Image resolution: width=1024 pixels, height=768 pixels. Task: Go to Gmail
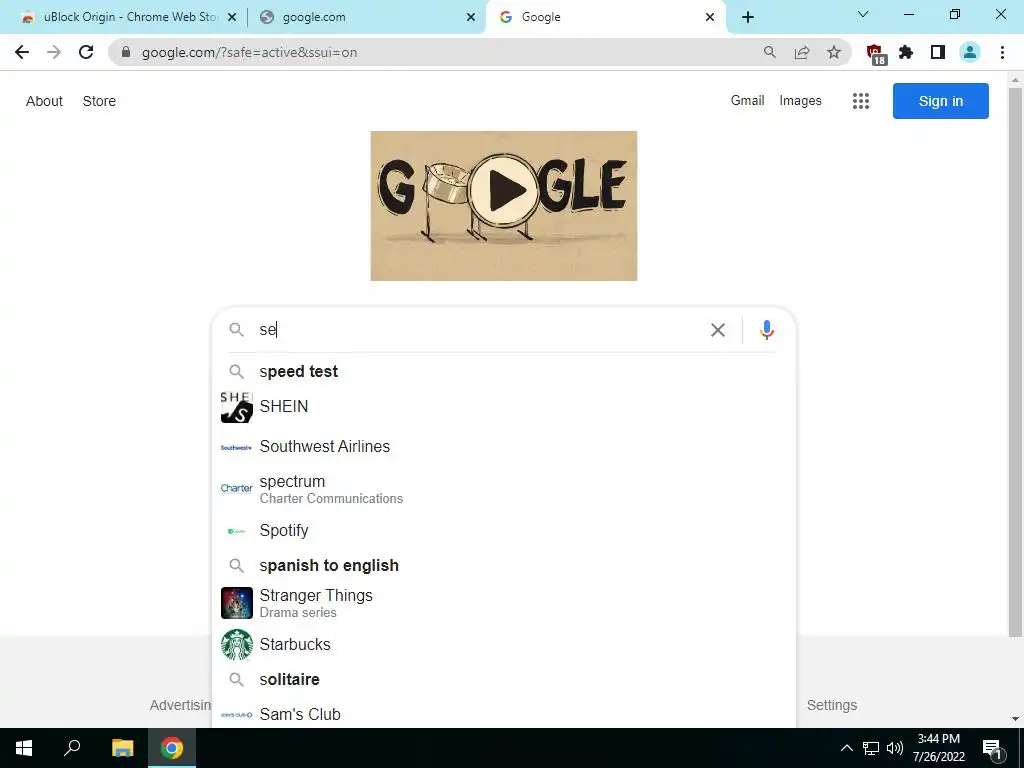tap(747, 101)
